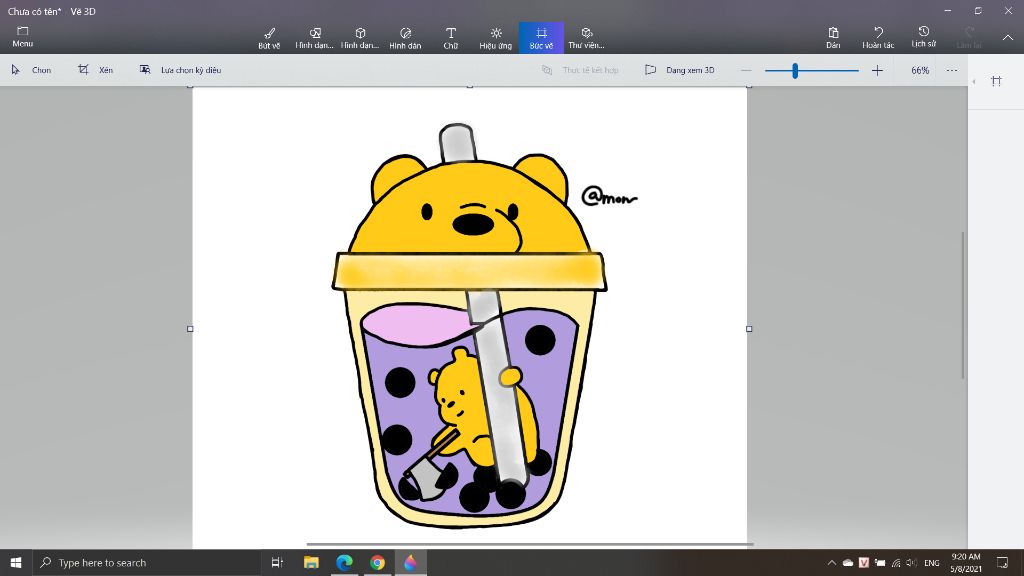Click the horizontal scrollbar below canvas
This screenshot has width=1024, height=576.
coord(530,544)
